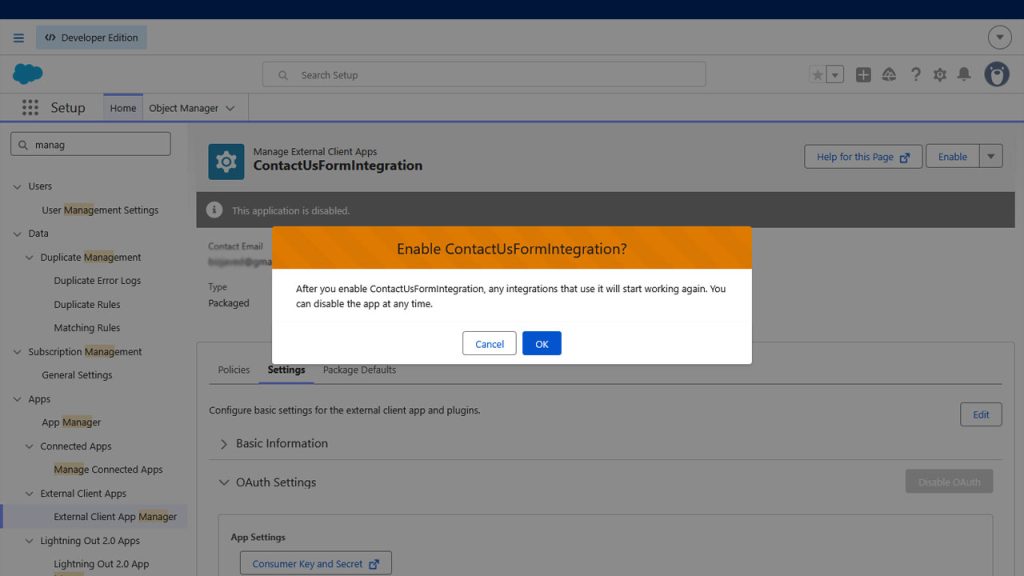This screenshot has width=1024, height=576.
Task: Open the Trailhead guidance icon
Action: click(889, 74)
